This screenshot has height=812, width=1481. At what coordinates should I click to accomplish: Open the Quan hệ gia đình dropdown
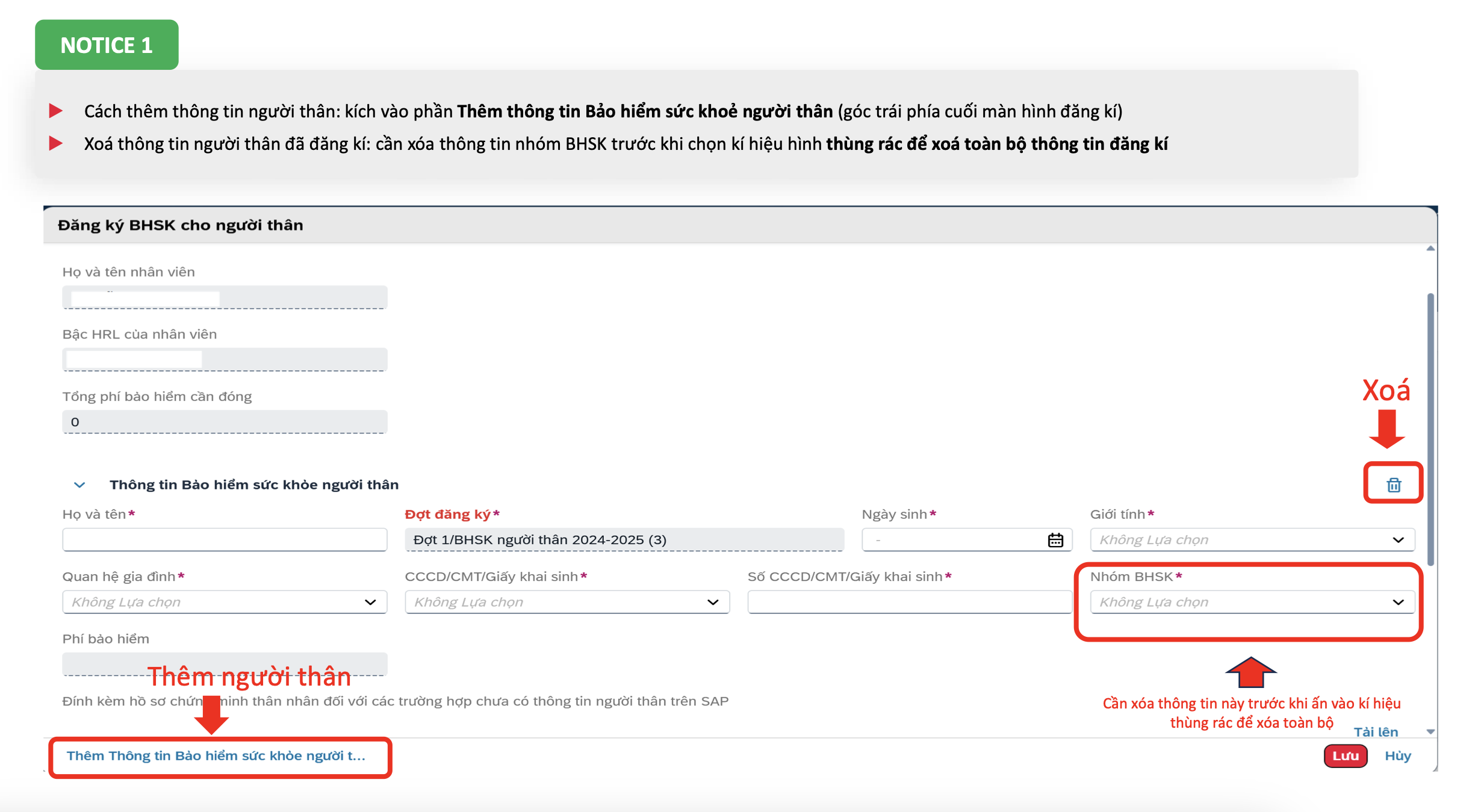coord(225,602)
